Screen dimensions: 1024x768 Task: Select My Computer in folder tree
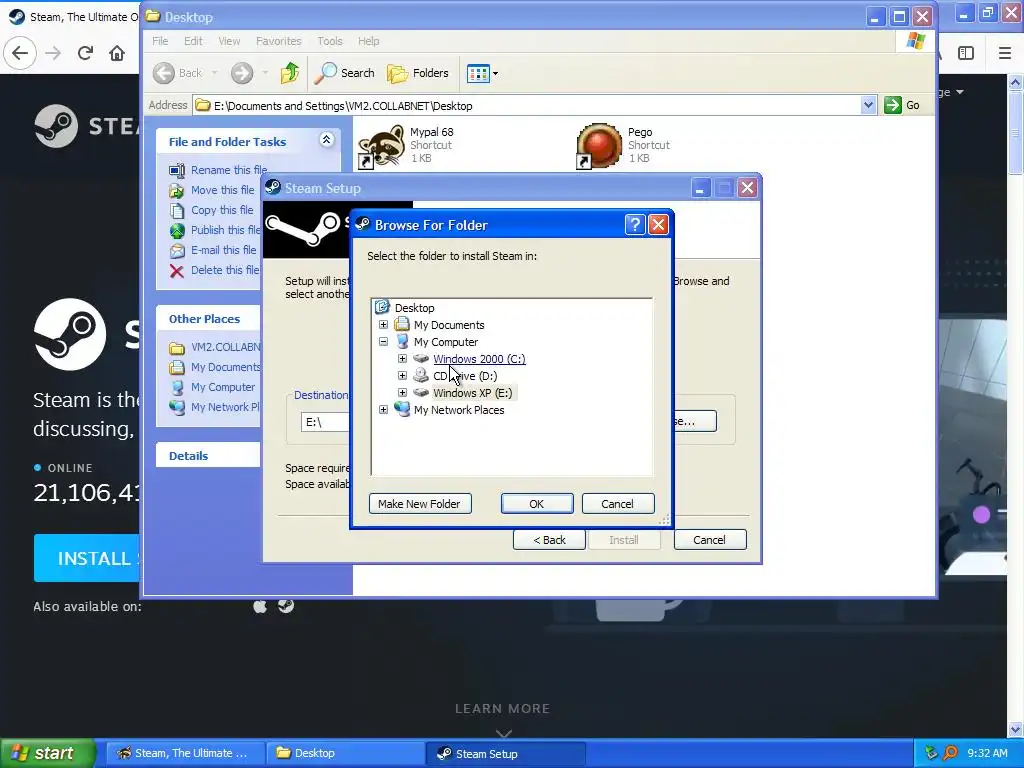[x=445, y=342]
